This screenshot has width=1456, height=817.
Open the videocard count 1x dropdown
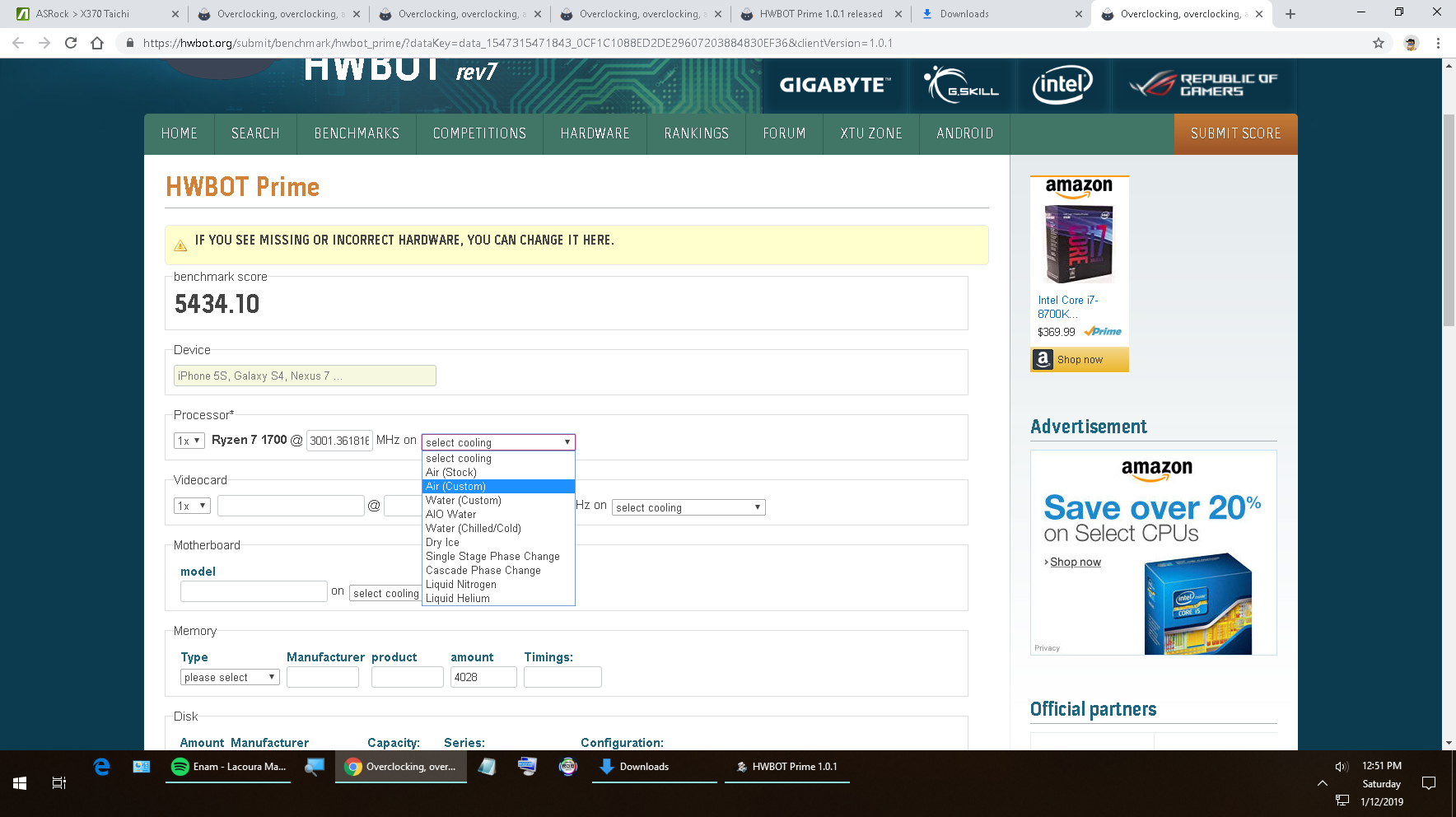pos(192,506)
